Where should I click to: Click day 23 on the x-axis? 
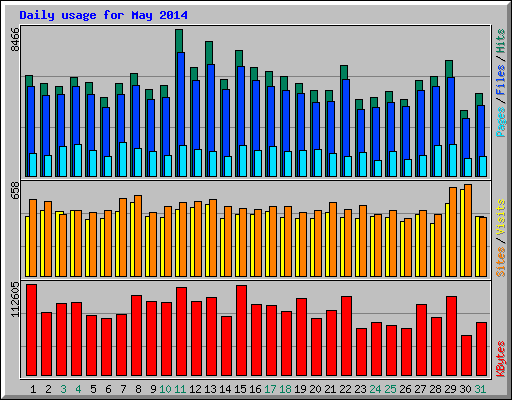(x=360, y=389)
